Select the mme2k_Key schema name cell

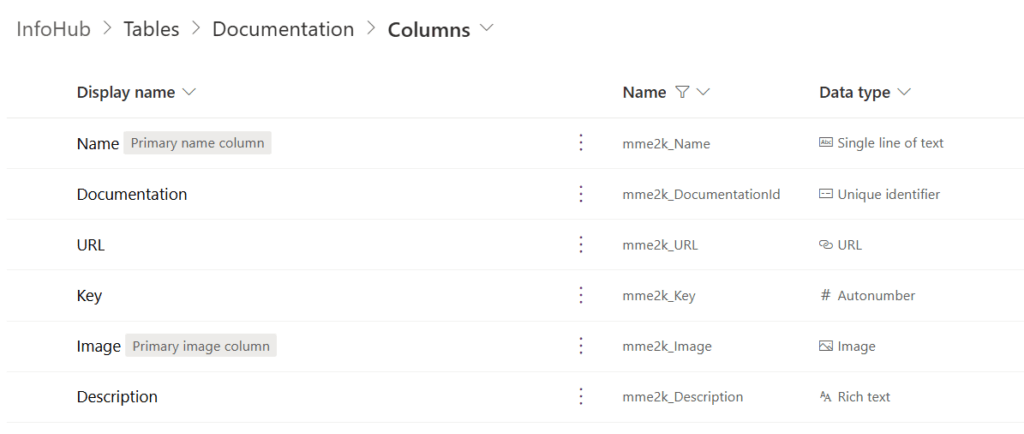(x=658, y=295)
